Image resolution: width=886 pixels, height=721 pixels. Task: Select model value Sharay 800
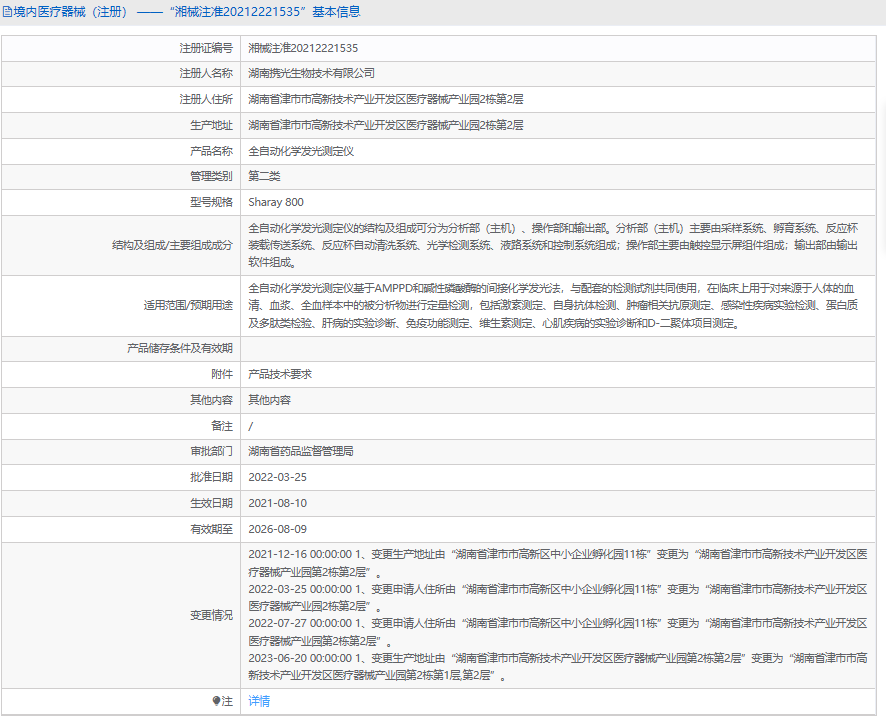pos(276,202)
